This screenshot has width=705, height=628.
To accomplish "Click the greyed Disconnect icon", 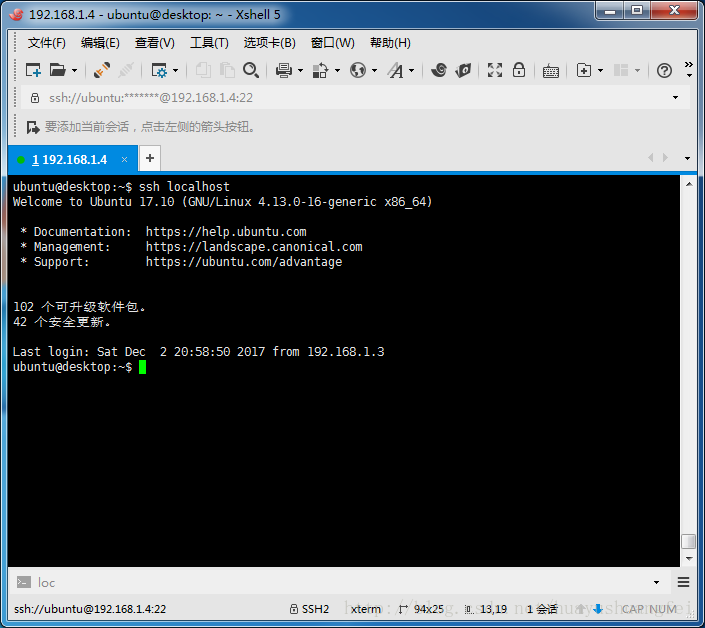I will pyautogui.click(x=125, y=70).
